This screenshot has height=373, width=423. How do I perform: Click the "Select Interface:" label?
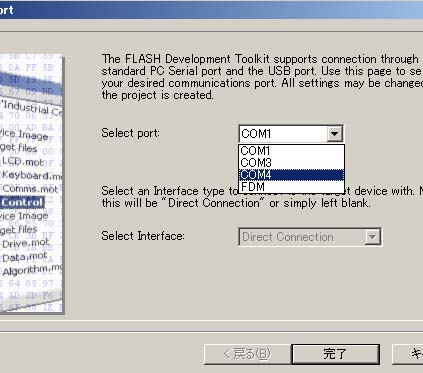[143, 236]
